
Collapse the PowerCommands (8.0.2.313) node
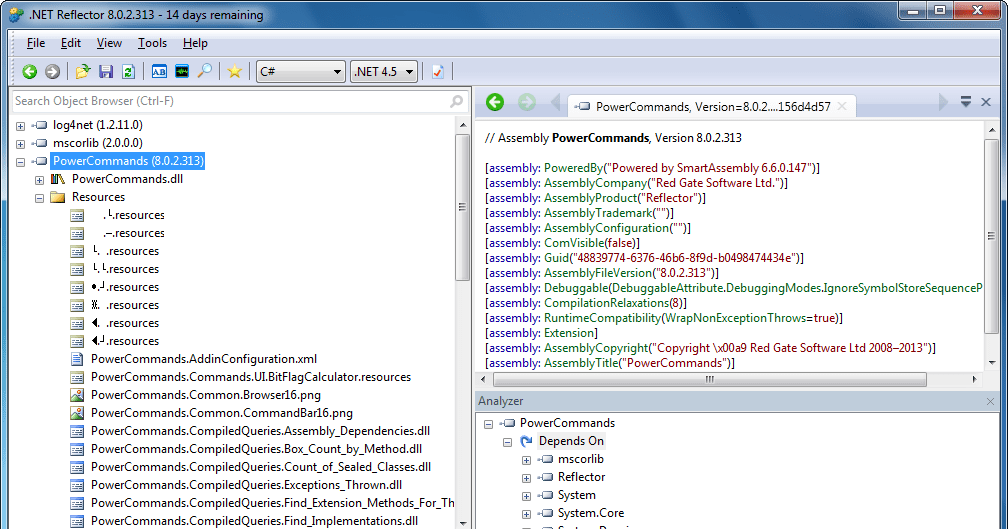(x=21, y=162)
